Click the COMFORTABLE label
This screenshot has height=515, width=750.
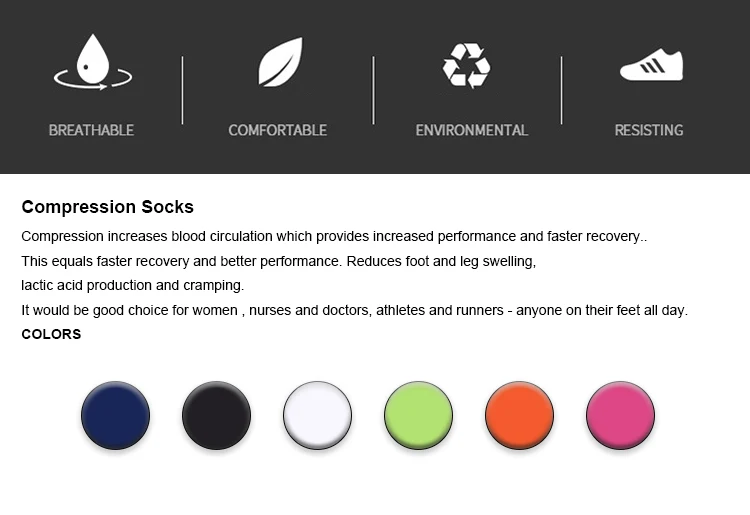coord(277,130)
